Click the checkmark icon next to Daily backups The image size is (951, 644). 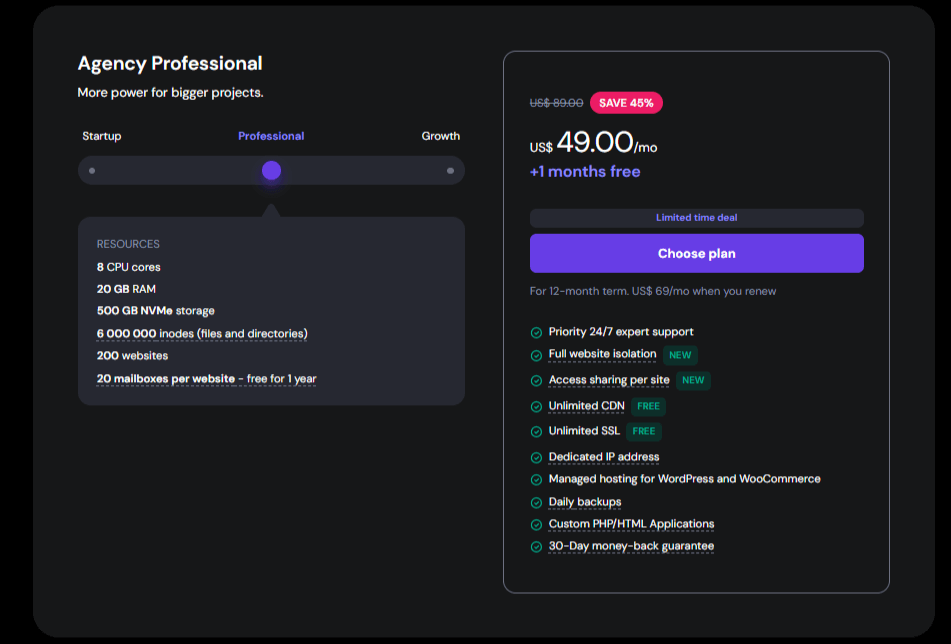click(x=536, y=501)
